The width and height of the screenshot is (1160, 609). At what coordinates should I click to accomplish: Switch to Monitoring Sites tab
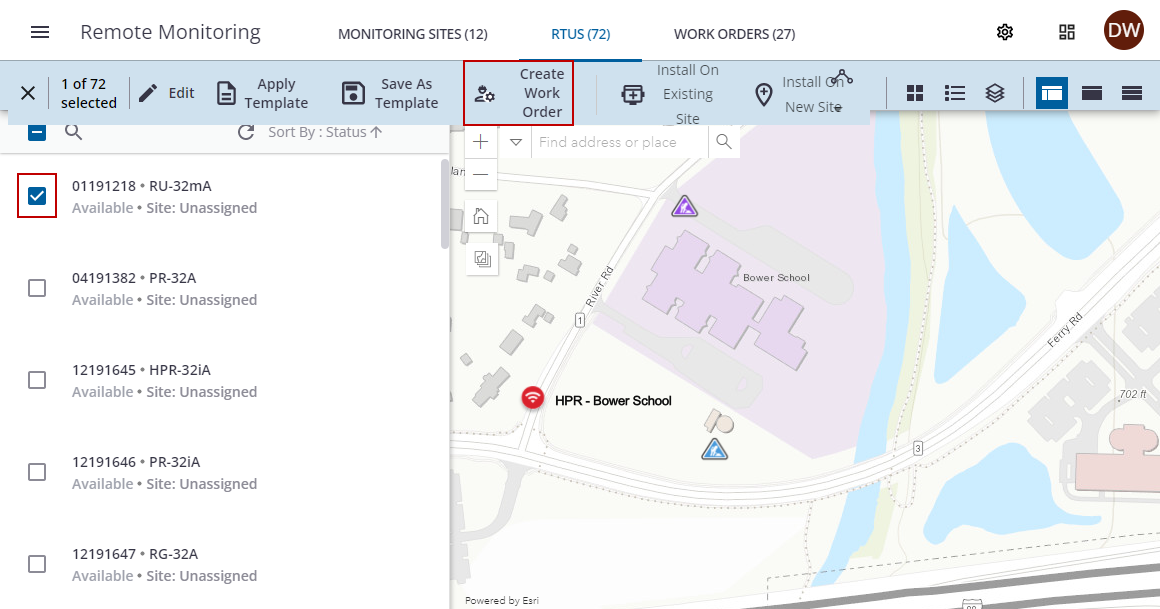coord(412,34)
